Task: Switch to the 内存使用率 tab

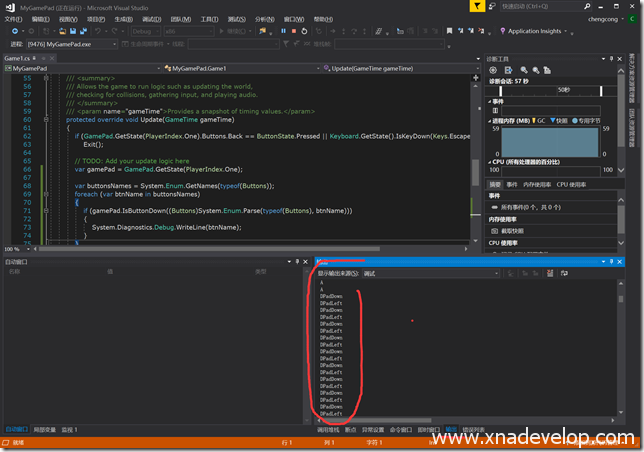Action: tap(537, 184)
